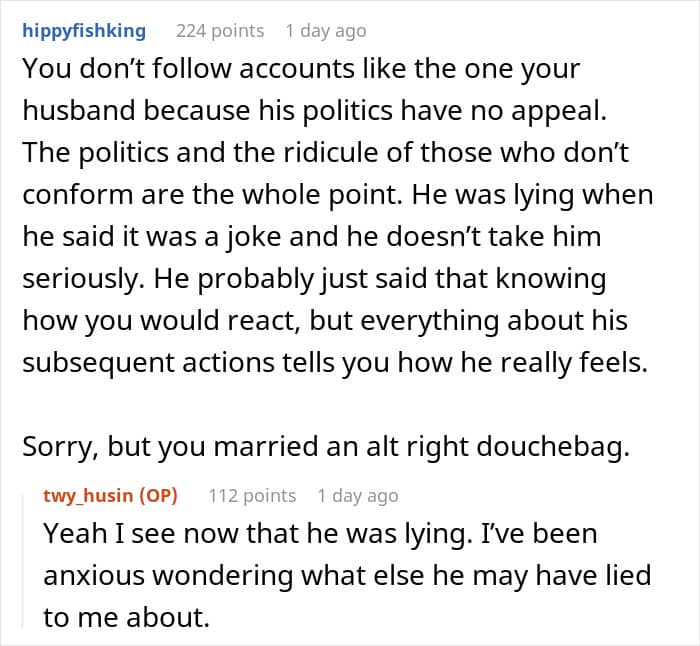Click the reply's last line 'to me about.'
The width and height of the screenshot is (700, 646).
click(126, 618)
